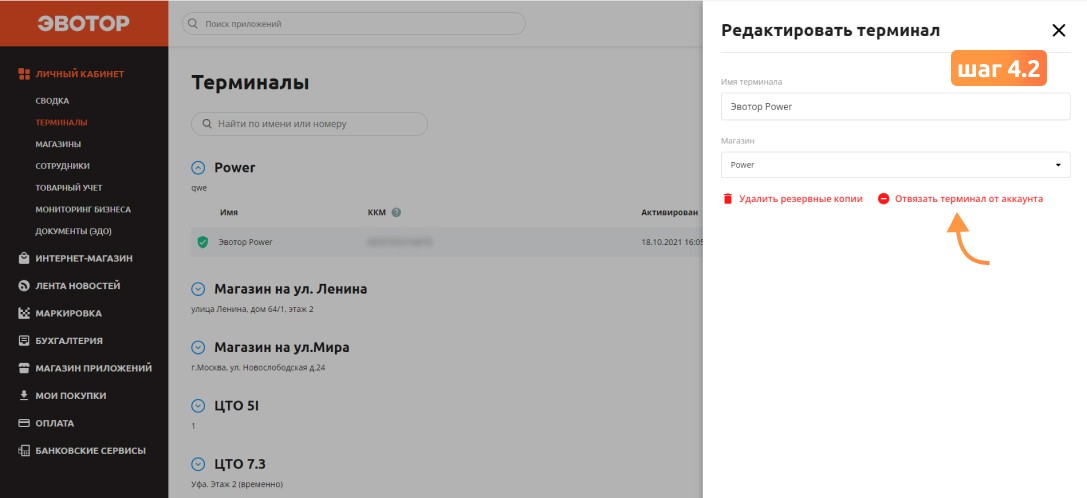The width and height of the screenshot is (1087, 498).
Task: Click the Эвотор logo
Action: [x=83, y=24]
